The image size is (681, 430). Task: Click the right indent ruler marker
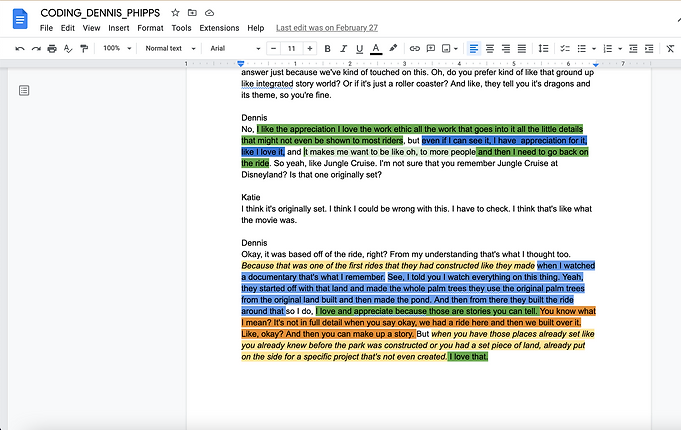[596, 64]
